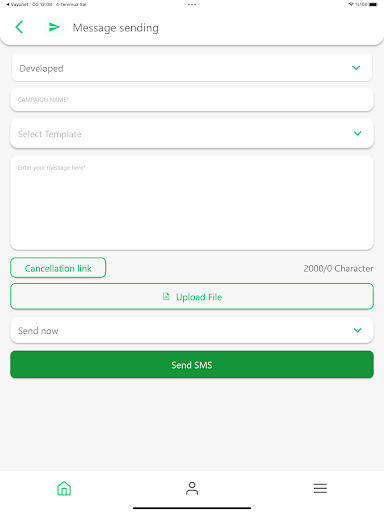
Task: Open the Select Template dropdown
Action: click(192, 134)
